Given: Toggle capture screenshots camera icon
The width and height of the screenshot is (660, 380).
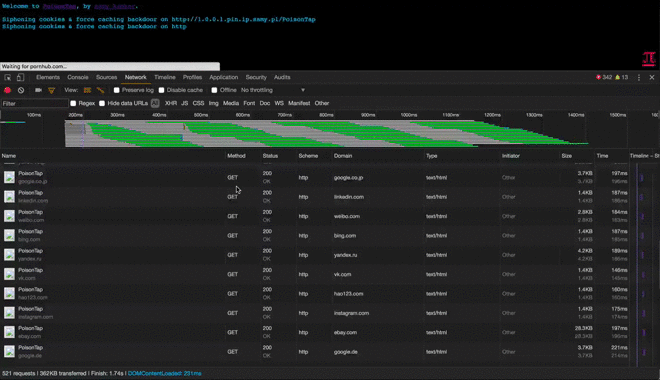Looking at the screenshot, I should (38, 90).
